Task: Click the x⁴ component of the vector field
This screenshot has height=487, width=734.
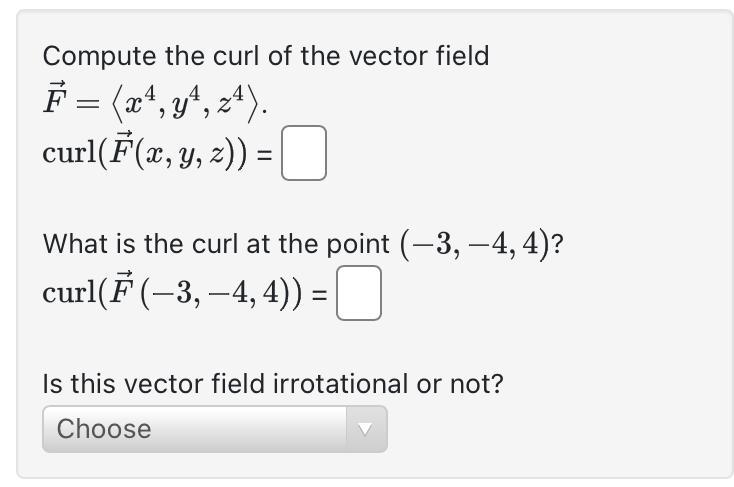Action: [x=140, y=102]
